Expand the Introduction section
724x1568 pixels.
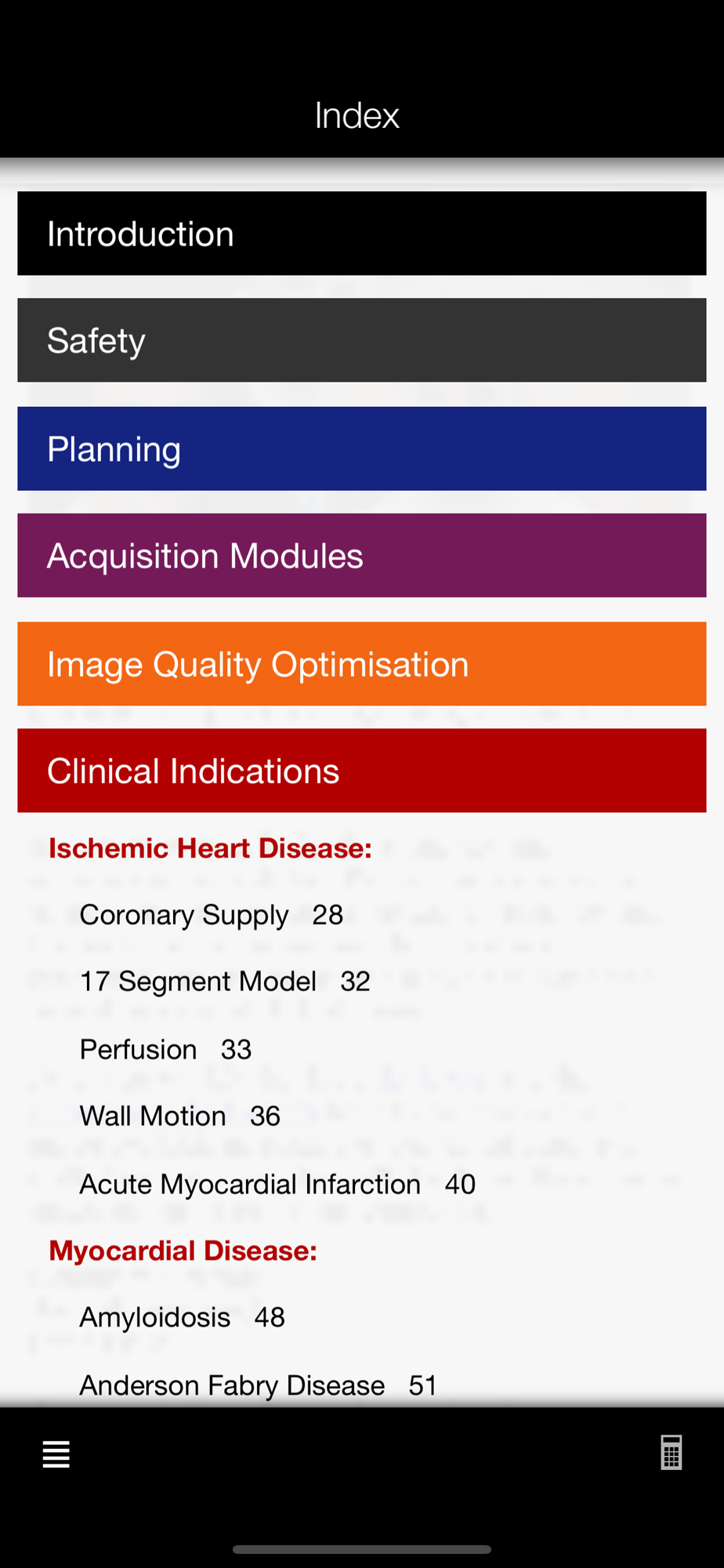point(362,234)
